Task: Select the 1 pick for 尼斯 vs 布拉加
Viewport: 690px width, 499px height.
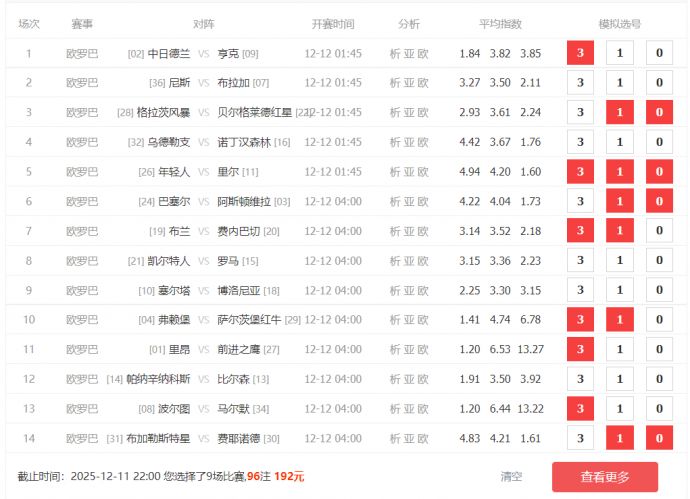Action: [x=619, y=83]
